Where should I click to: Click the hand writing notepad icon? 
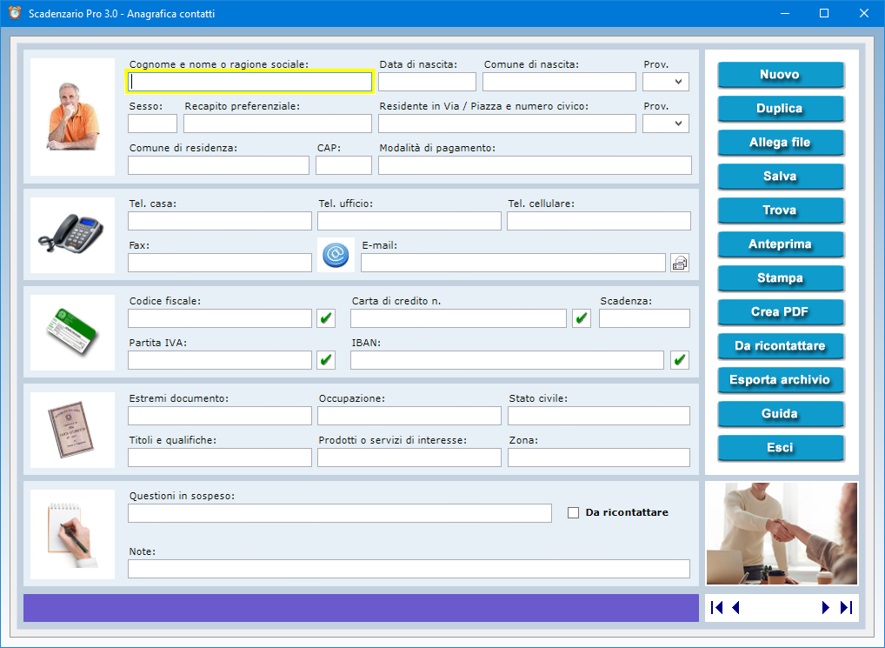(x=72, y=534)
